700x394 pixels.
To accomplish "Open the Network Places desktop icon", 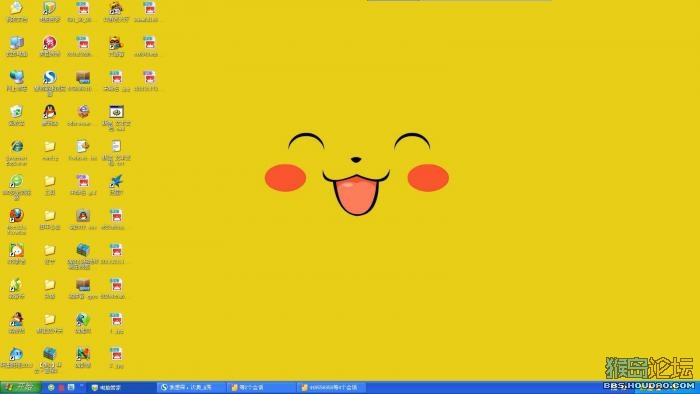I will [17, 77].
